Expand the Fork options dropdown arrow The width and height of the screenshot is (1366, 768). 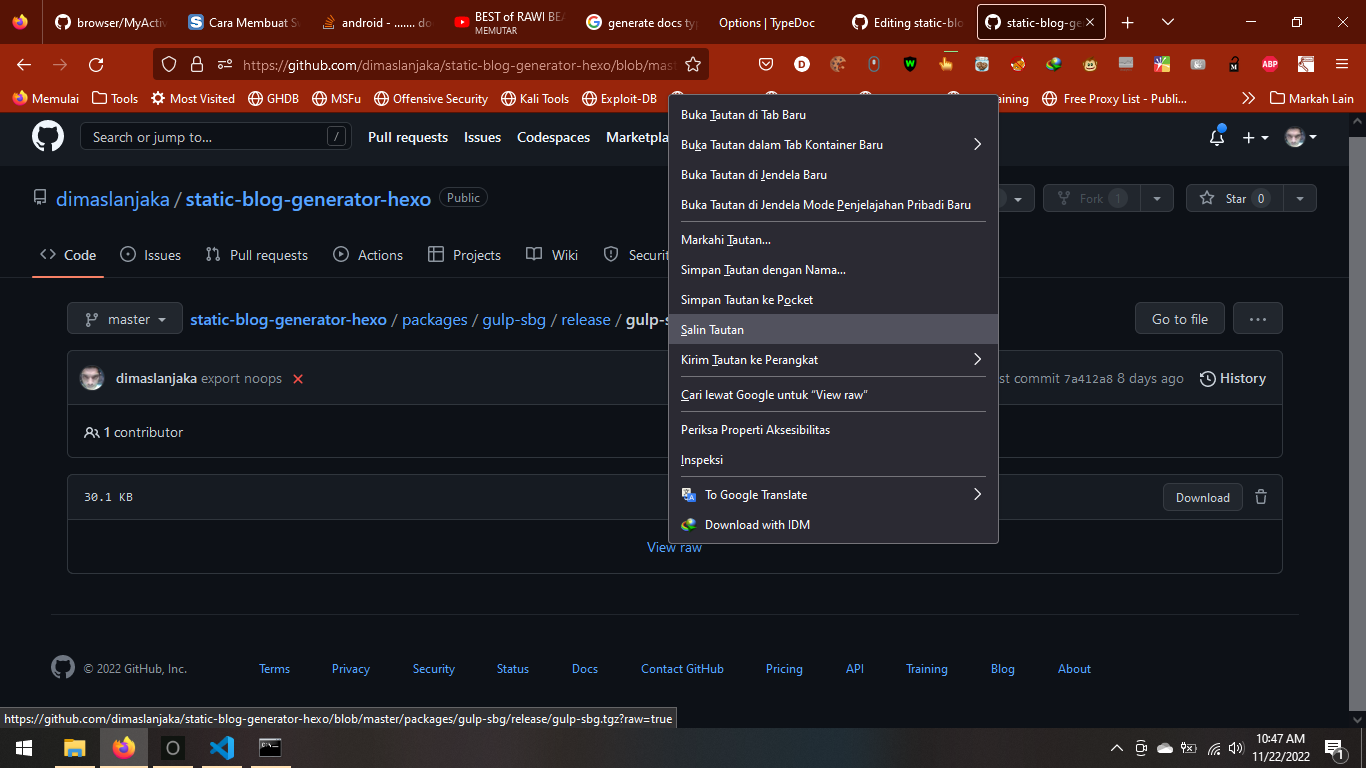[1157, 198]
